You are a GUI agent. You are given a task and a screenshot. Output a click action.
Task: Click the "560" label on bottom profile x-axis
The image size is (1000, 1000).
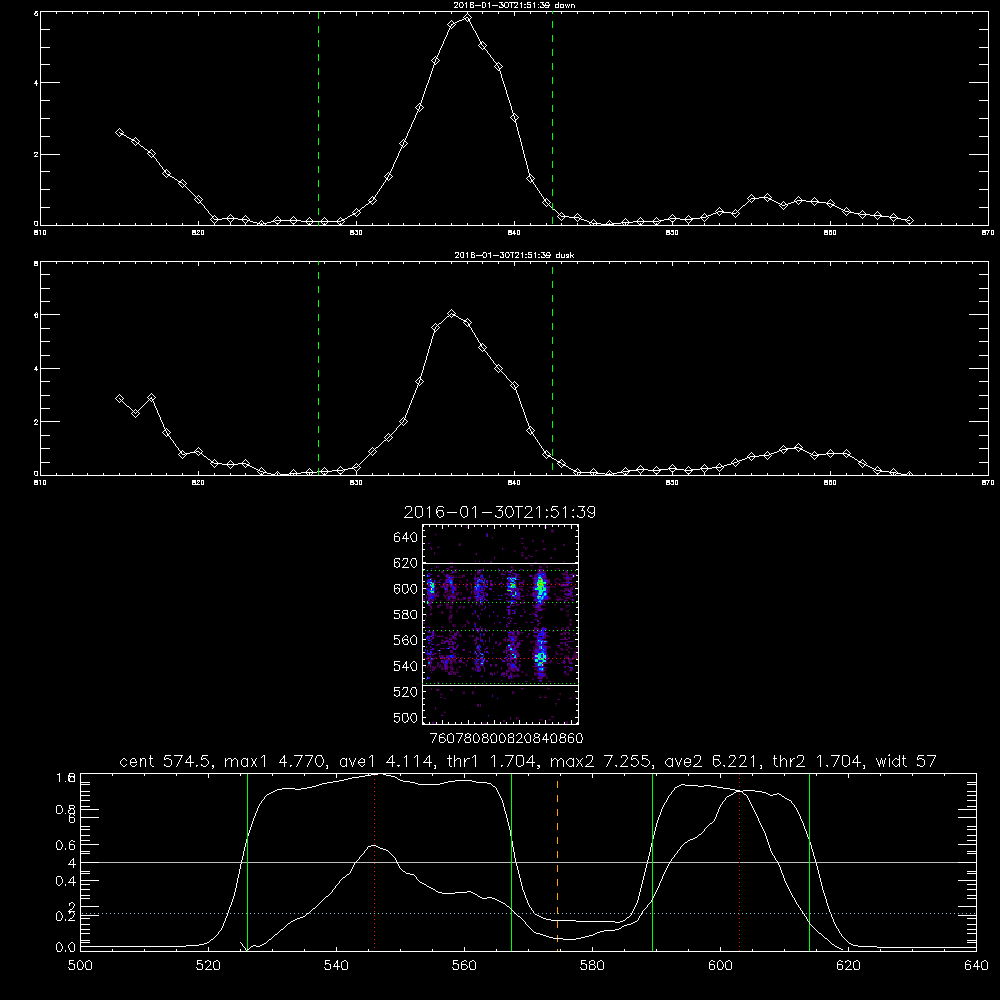click(x=464, y=966)
